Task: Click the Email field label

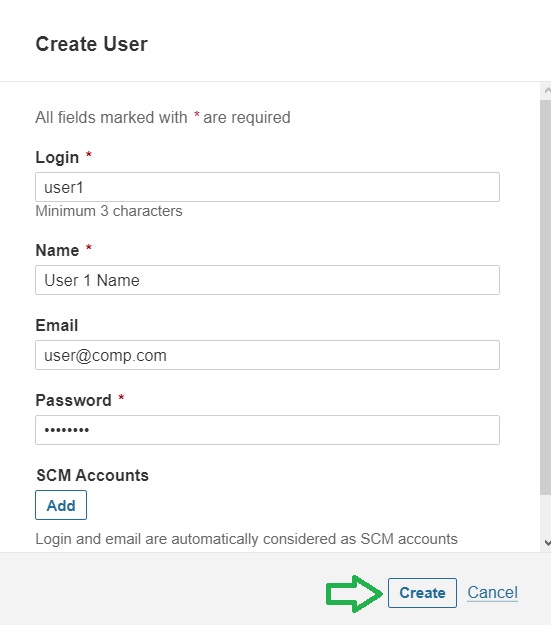Action: click(x=57, y=325)
